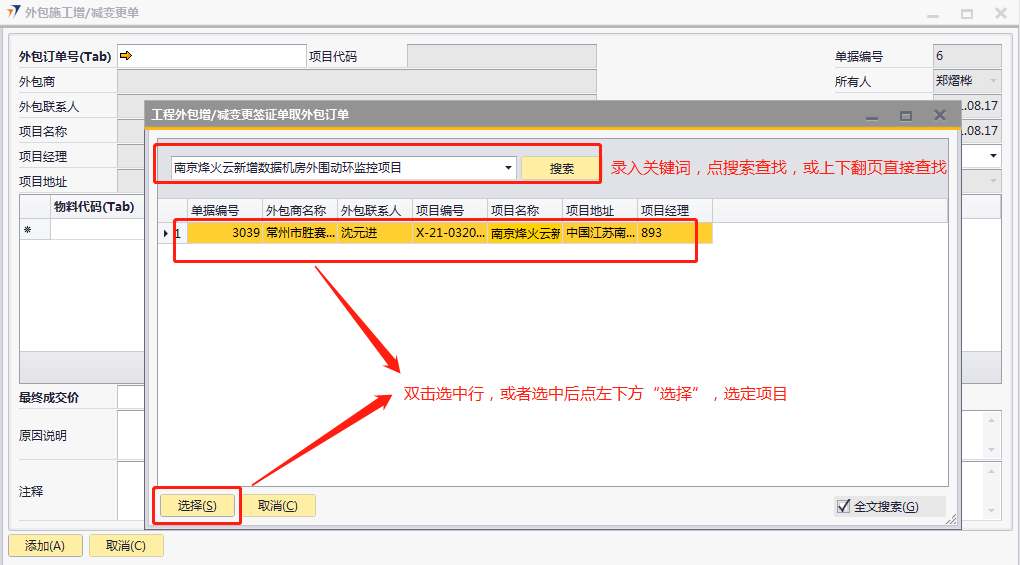Maximize the 外包施工增/减变更单 main window
The height and width of the screenshot is (565, 1020).
point(966,13)
